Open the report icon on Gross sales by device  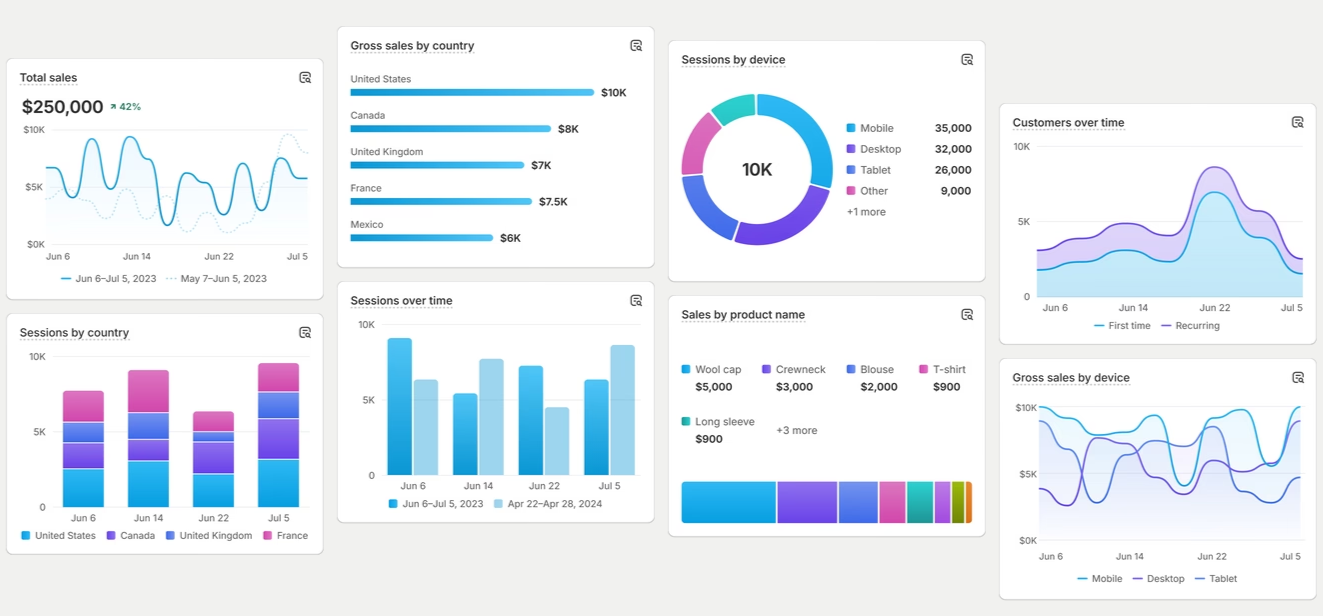pos(1298,378)
